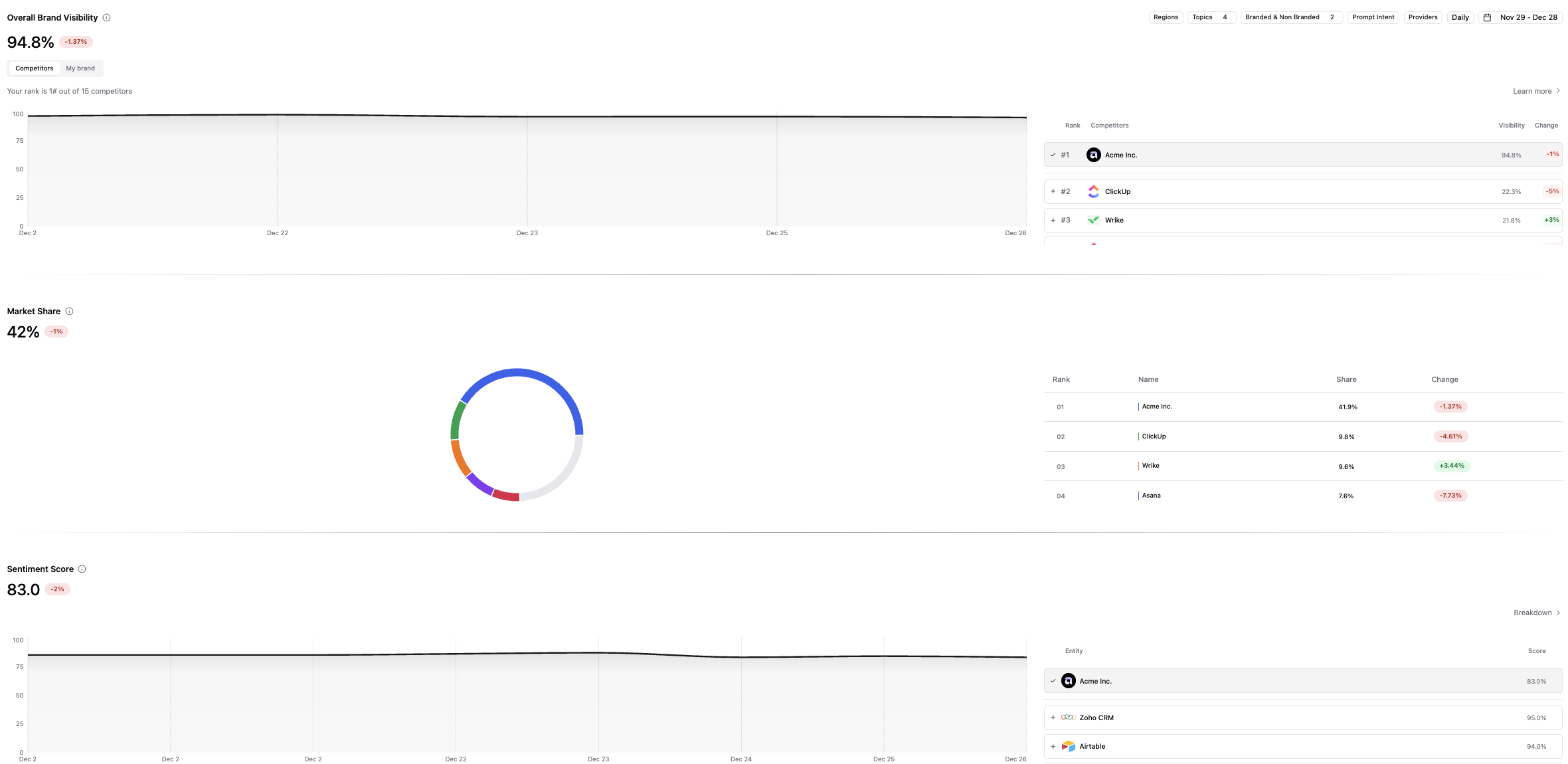Add ClickUp to chart with plus toggle
Viewport: 1568px width, 764px height.
click(x=1053, y=192)
